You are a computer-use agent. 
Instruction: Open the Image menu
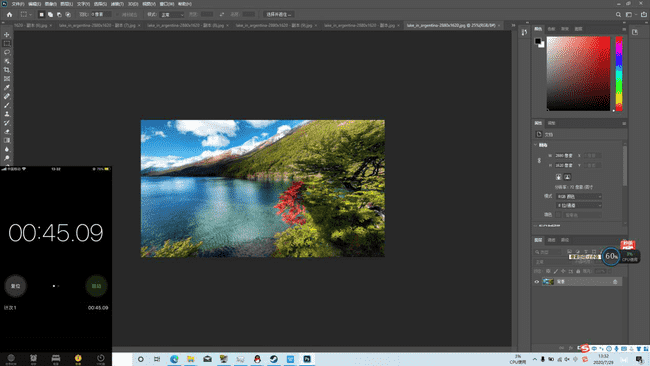51,4
